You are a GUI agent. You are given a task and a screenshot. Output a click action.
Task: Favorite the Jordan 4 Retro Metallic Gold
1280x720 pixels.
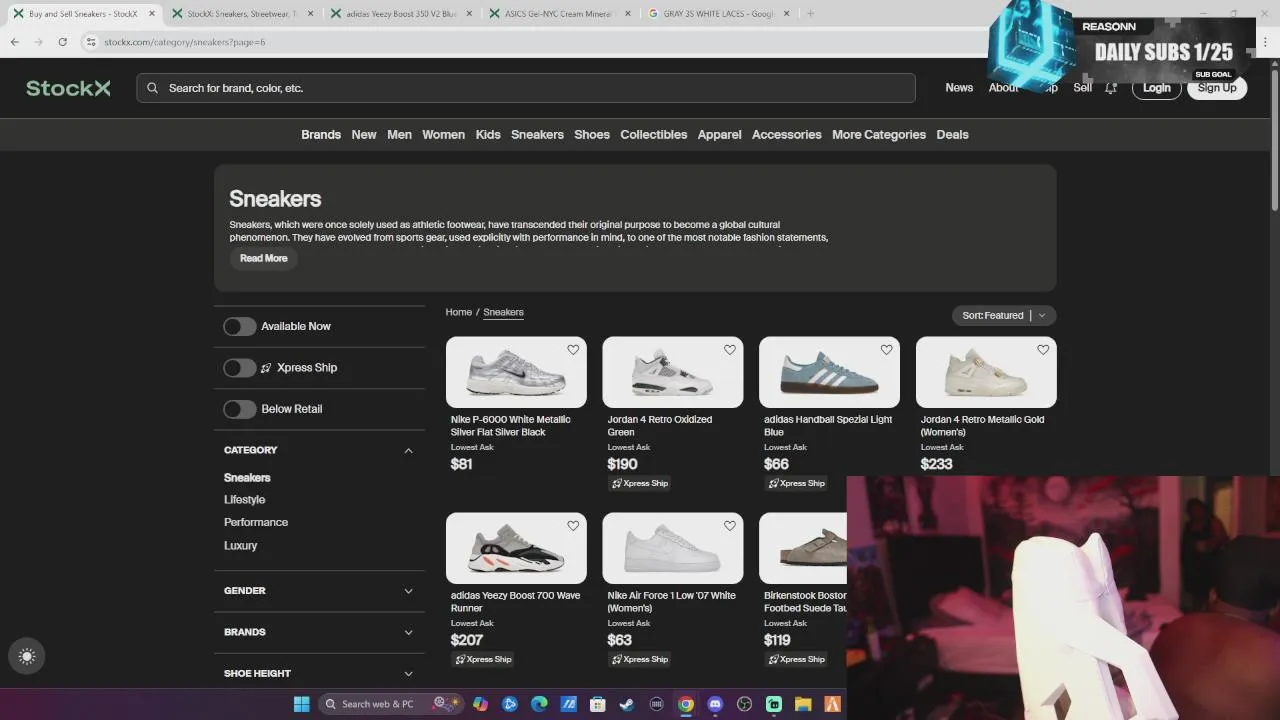click(1043, 349)
